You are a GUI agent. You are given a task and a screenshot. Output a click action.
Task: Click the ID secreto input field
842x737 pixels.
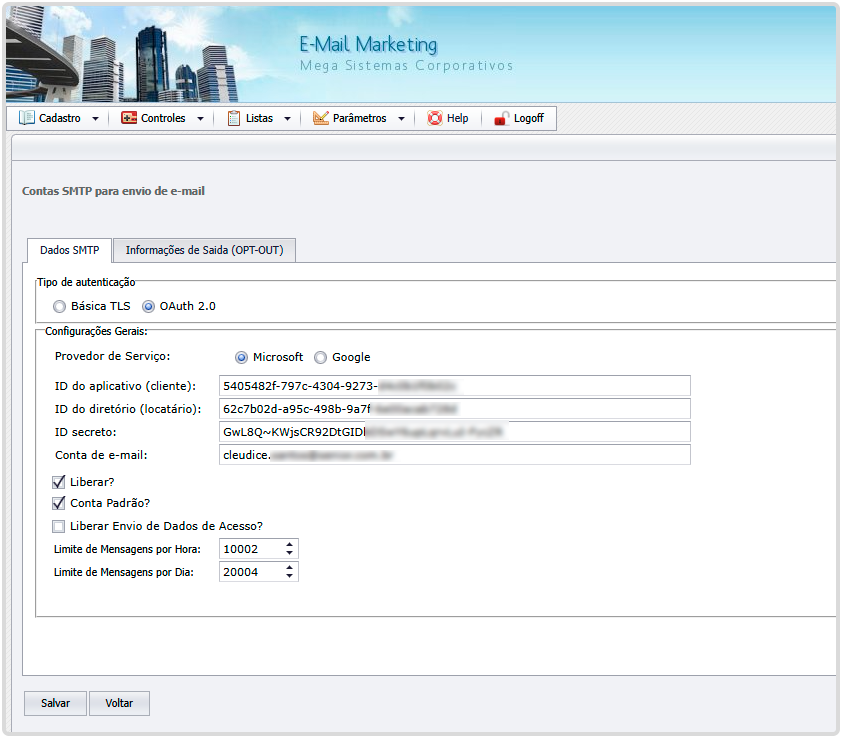pos(454,432)
